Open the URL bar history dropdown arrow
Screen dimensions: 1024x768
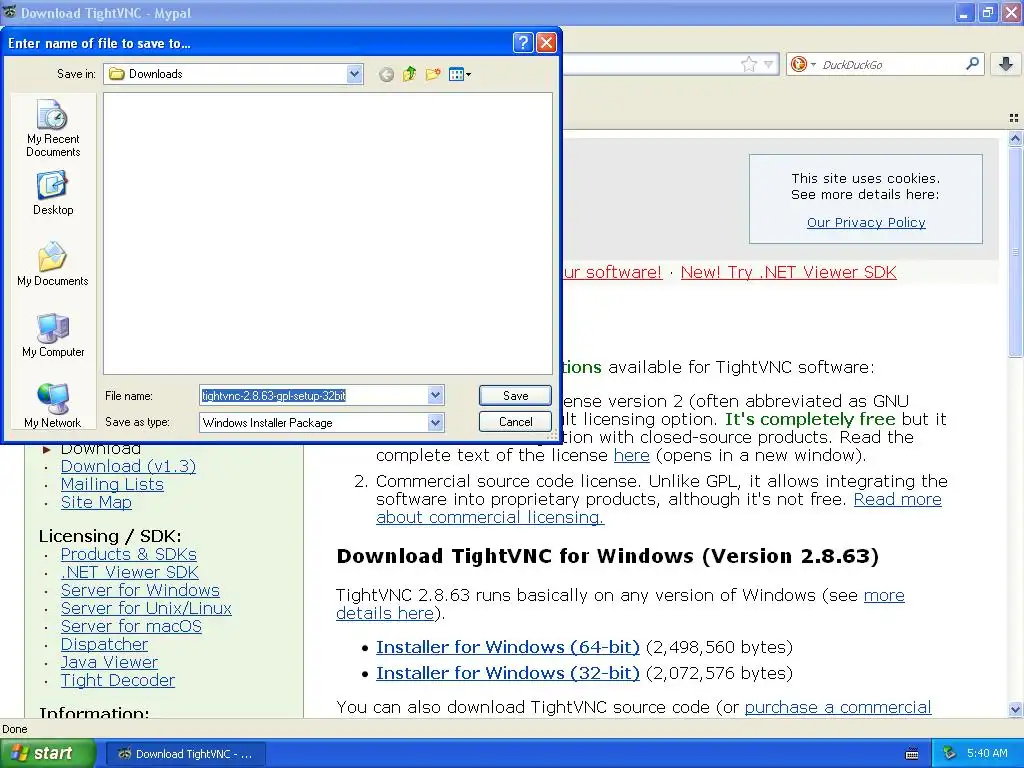click(769, 64)
